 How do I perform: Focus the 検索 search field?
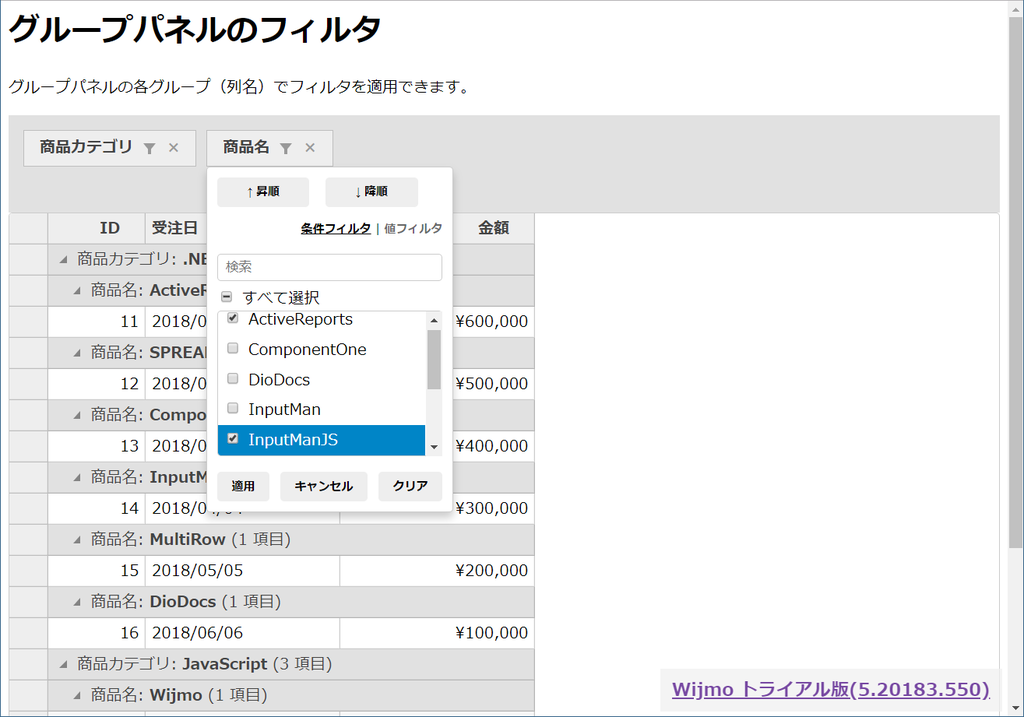coord(330,267)
